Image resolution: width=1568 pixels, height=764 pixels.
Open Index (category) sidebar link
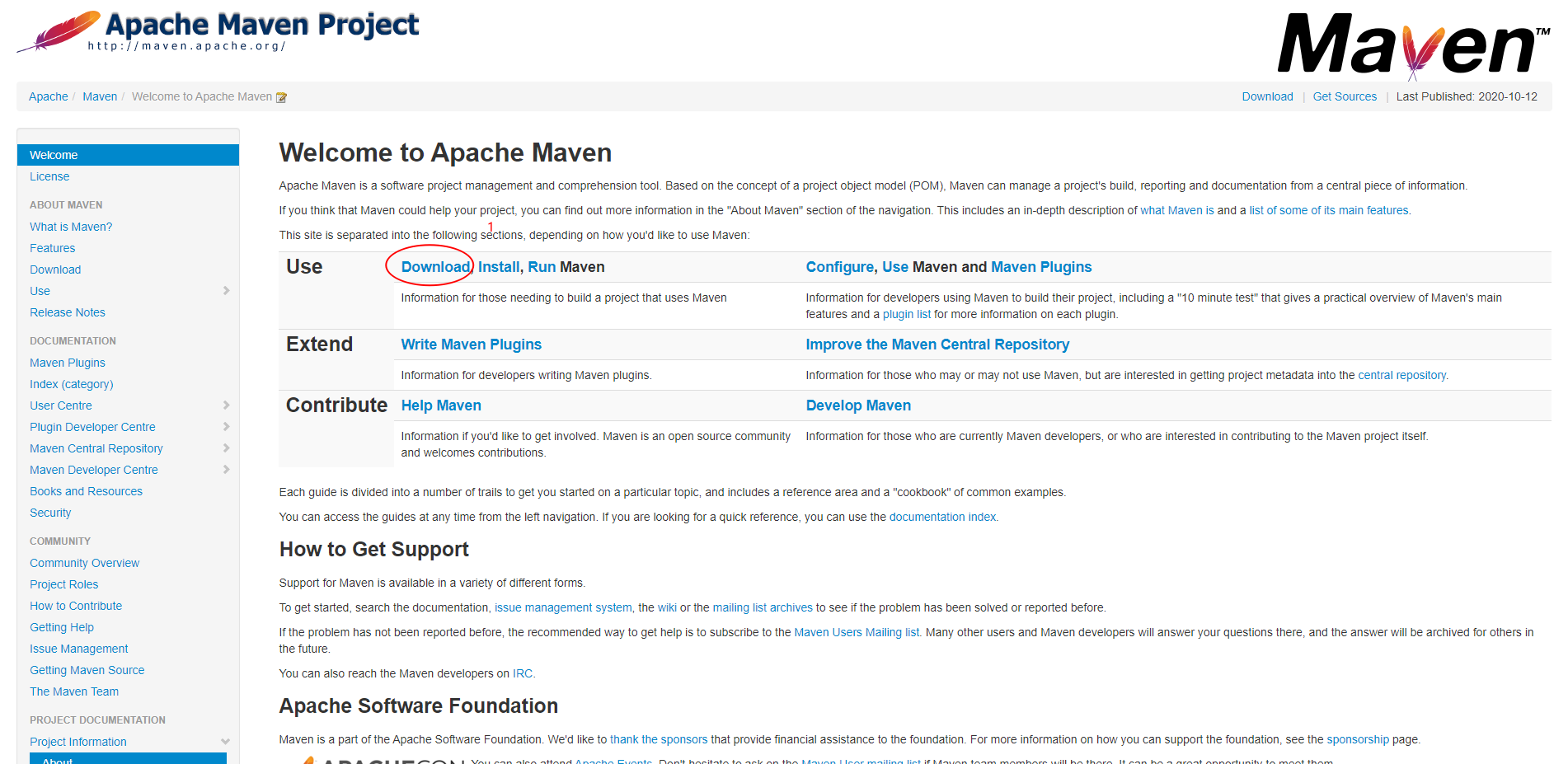pos(72,384)
